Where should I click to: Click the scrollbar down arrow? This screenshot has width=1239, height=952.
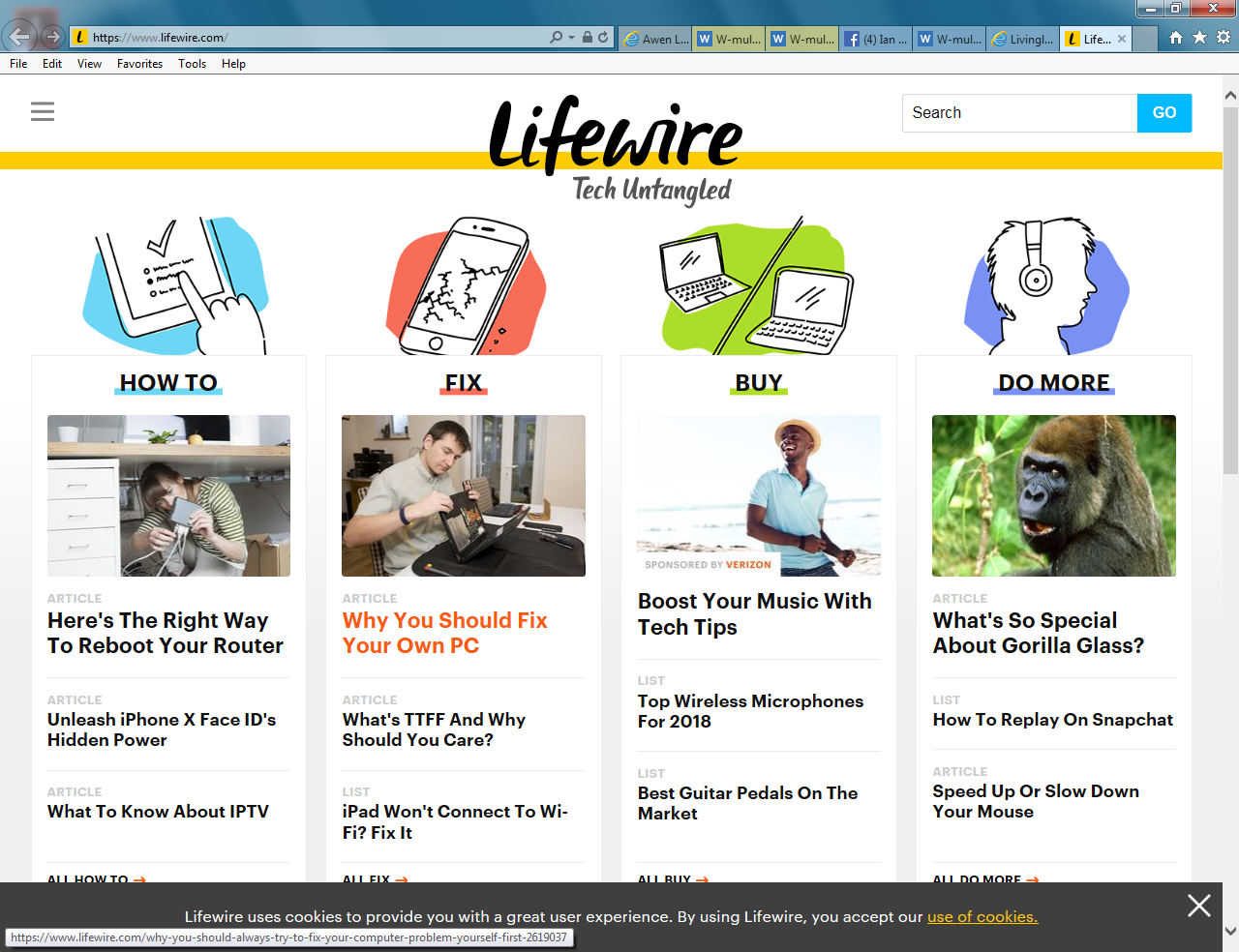pyautogui.click(x=1230, y=931)
